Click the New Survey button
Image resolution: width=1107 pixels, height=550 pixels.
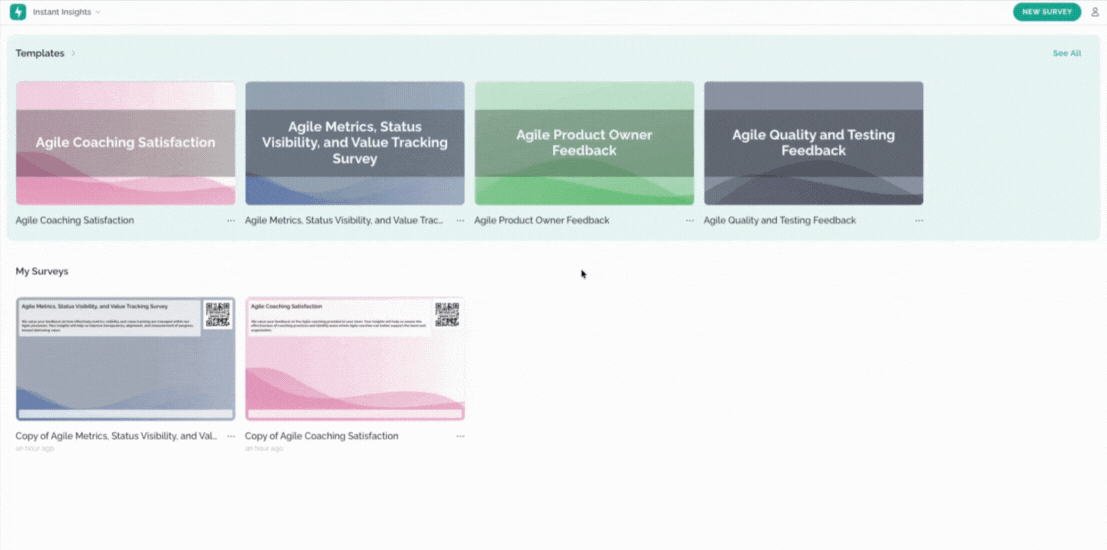click(x=1046, y=12)
